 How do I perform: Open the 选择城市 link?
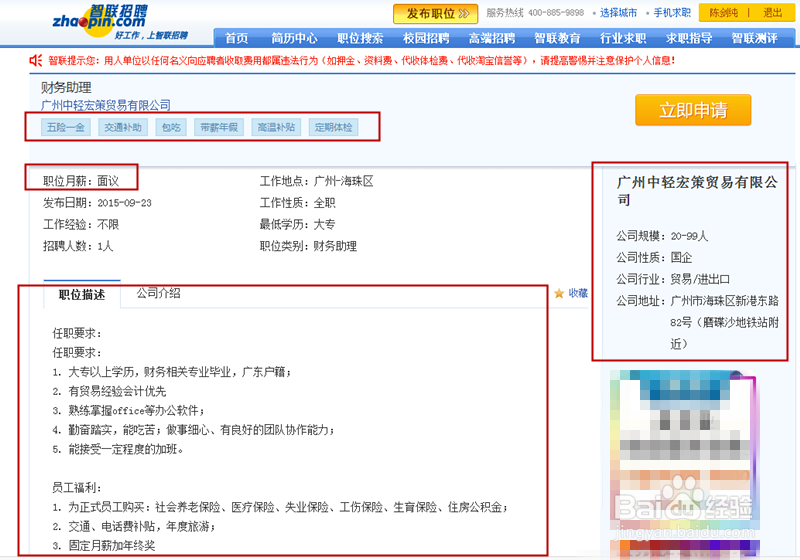[x=618, y=13]
